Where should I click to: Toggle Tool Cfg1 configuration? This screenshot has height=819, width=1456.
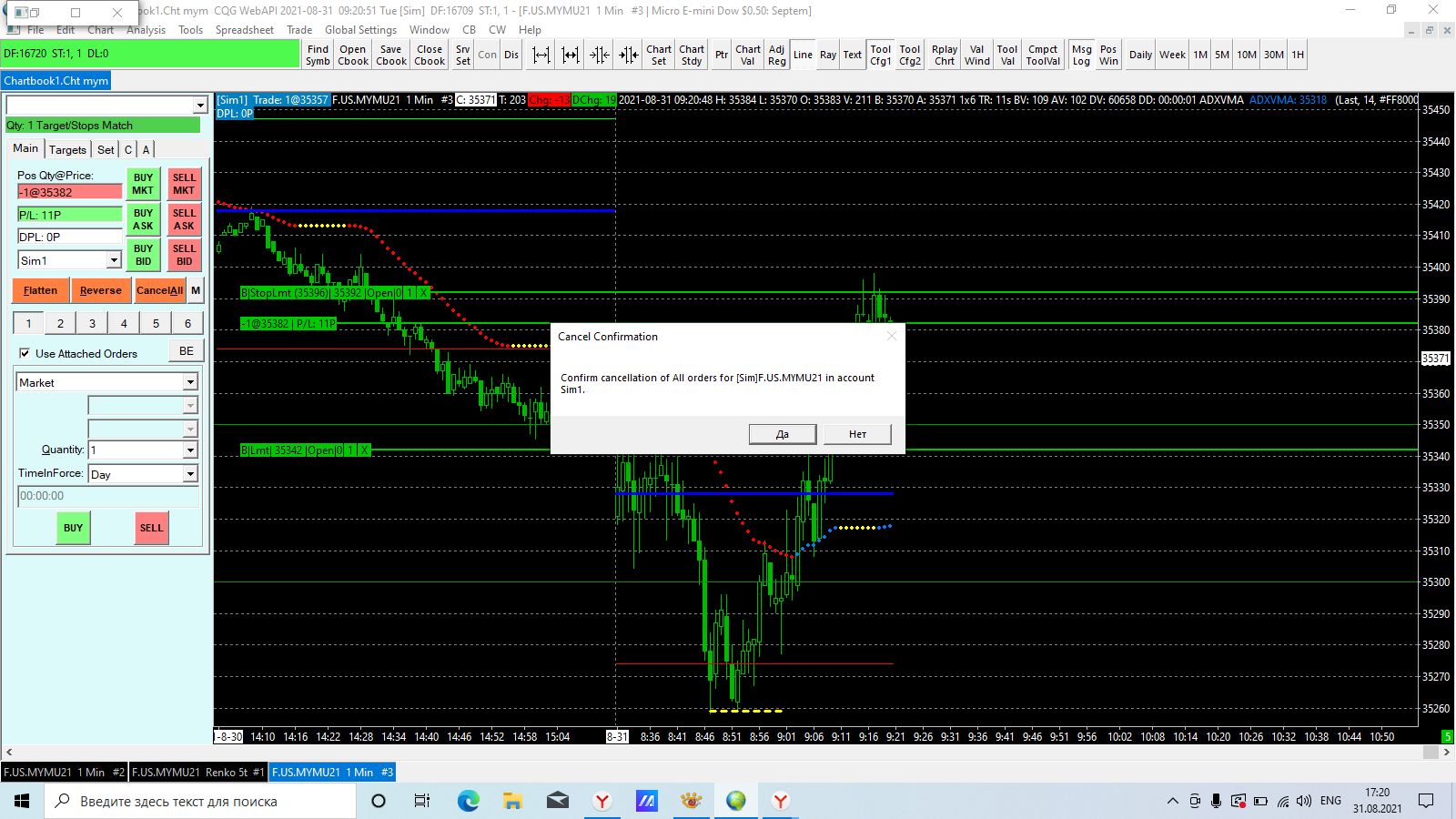[x=881, y=55]
